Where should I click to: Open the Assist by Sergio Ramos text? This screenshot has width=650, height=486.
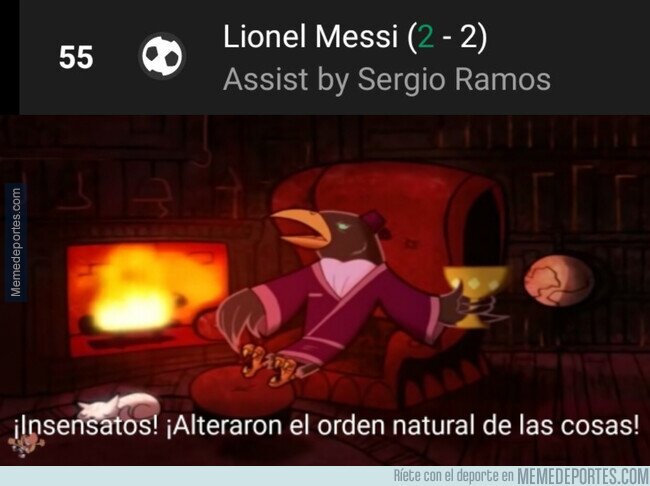[x=387, y=79]
